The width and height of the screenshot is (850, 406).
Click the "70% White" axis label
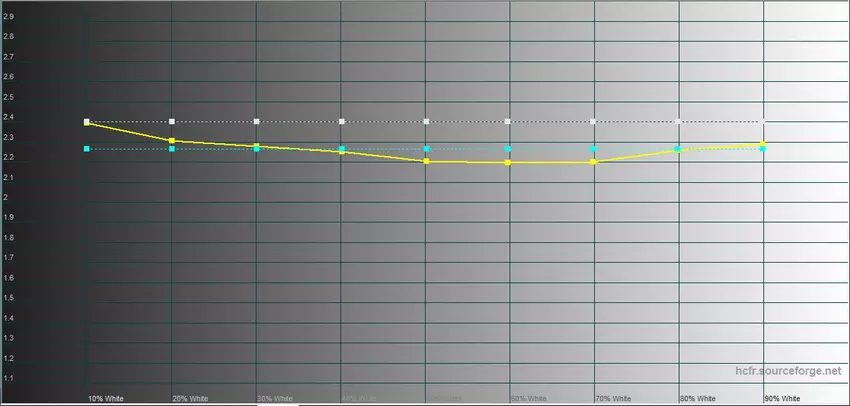click(612, 398)
